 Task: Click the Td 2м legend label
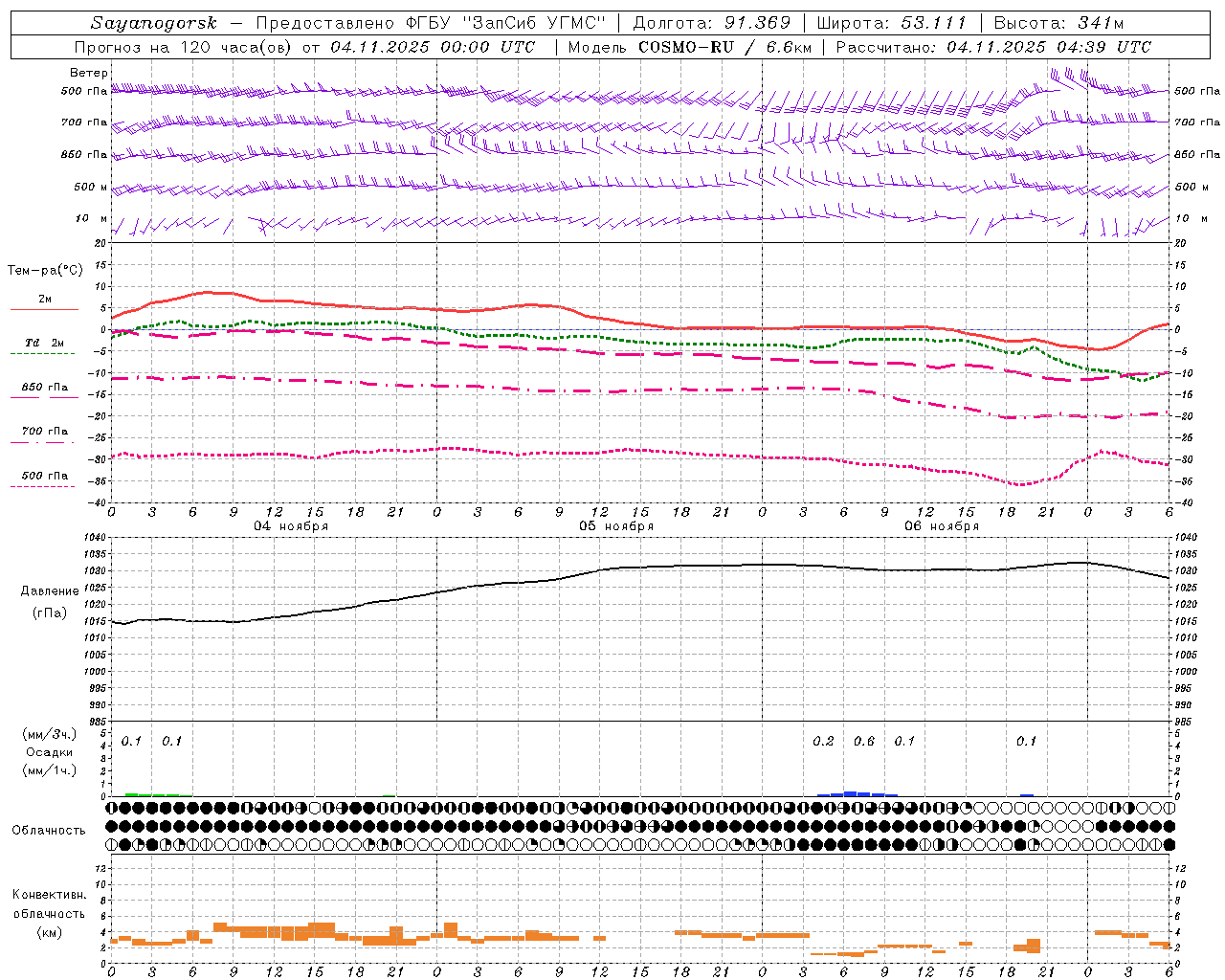click(x=44, y=343)
